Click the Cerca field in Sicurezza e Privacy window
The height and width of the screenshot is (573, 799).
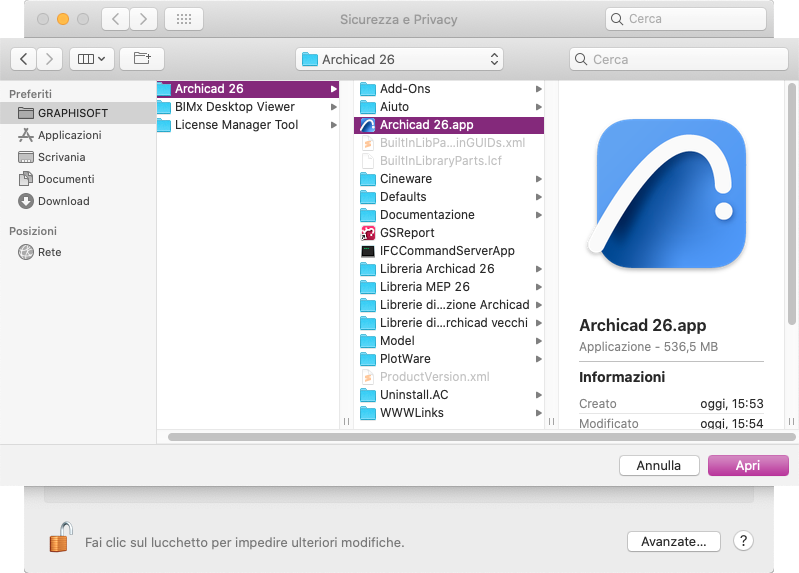pyautogui.click(x=686, y=19)
